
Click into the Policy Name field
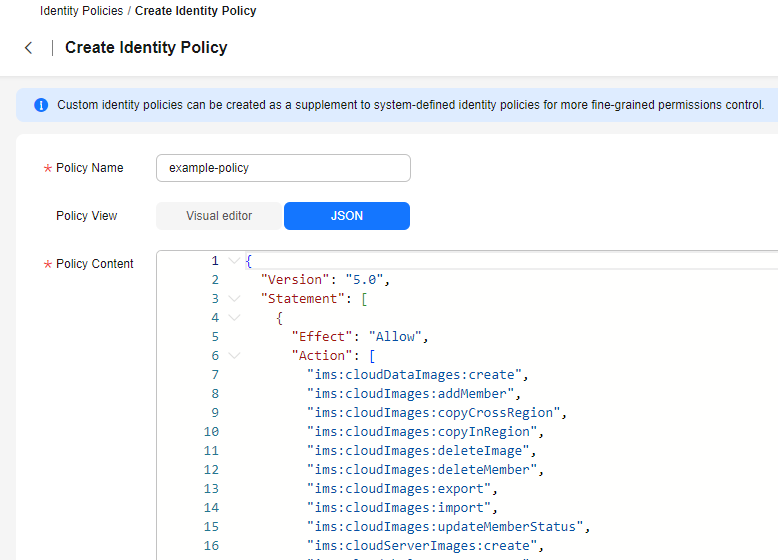click(283, 168)
